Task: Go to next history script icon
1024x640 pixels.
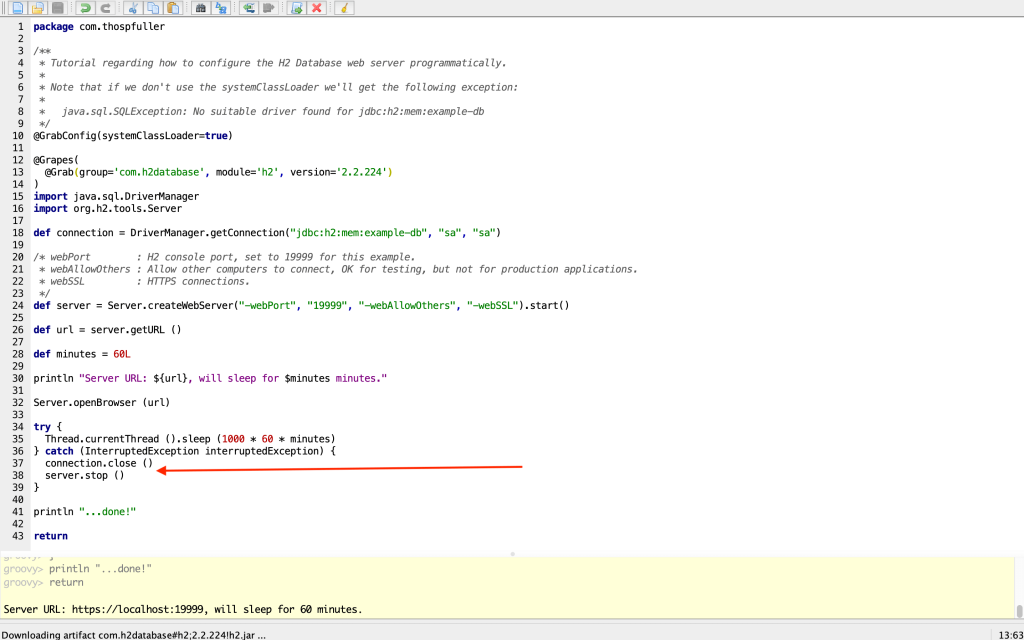Action: tap(268, 8)
